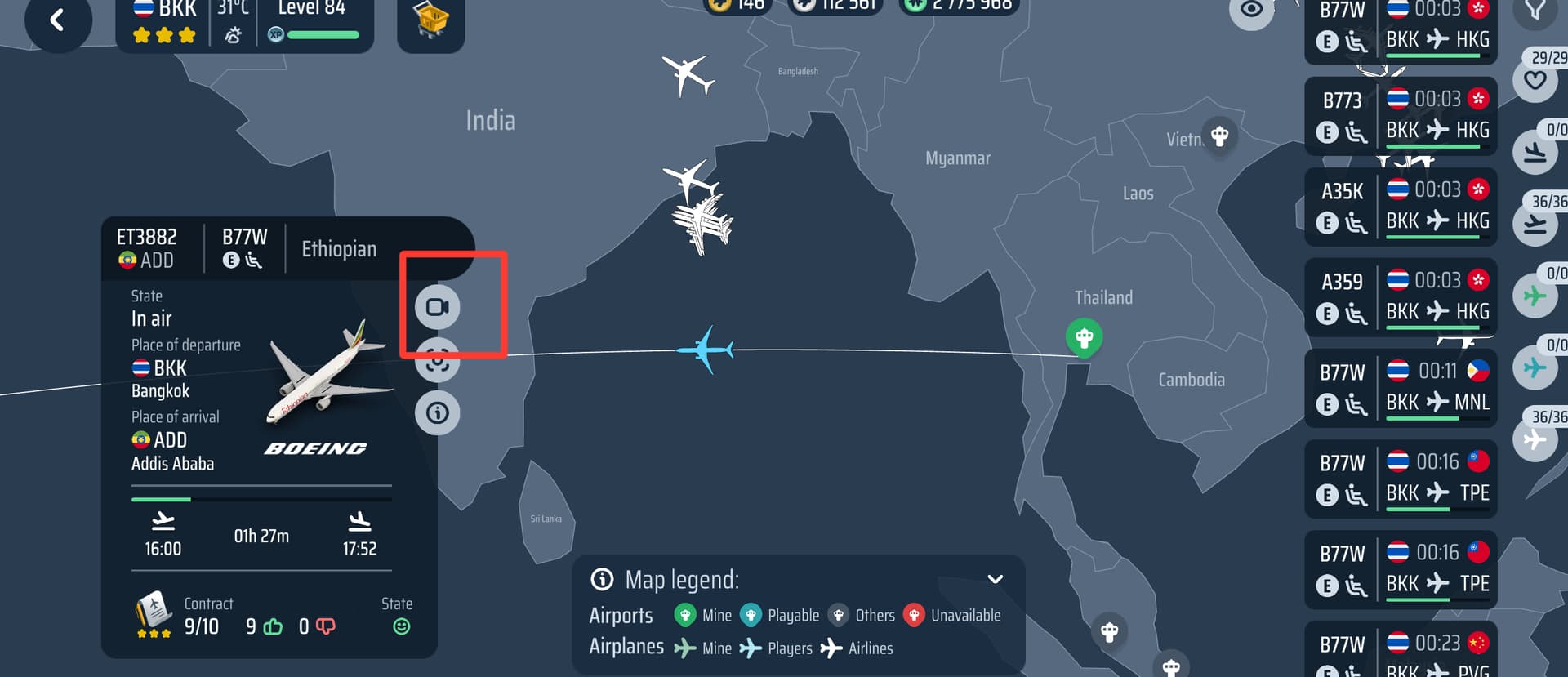This screenshot has width=1568, height=677.
Task: Select the blue airplane in flight
Action: pos(706,350)
